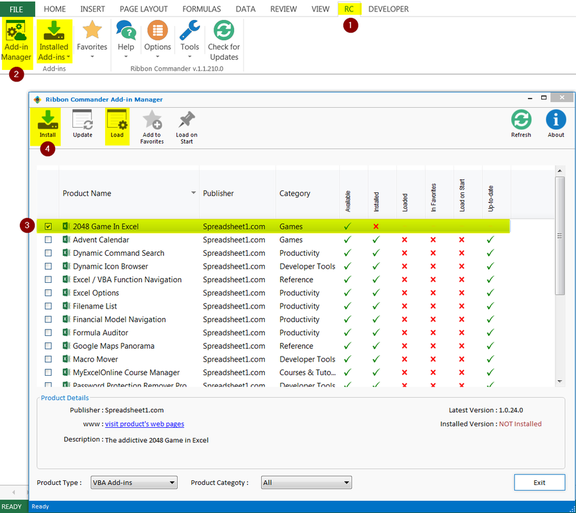
Task: Click the Load on Start pin icon
Action: (x=187, y=127)
